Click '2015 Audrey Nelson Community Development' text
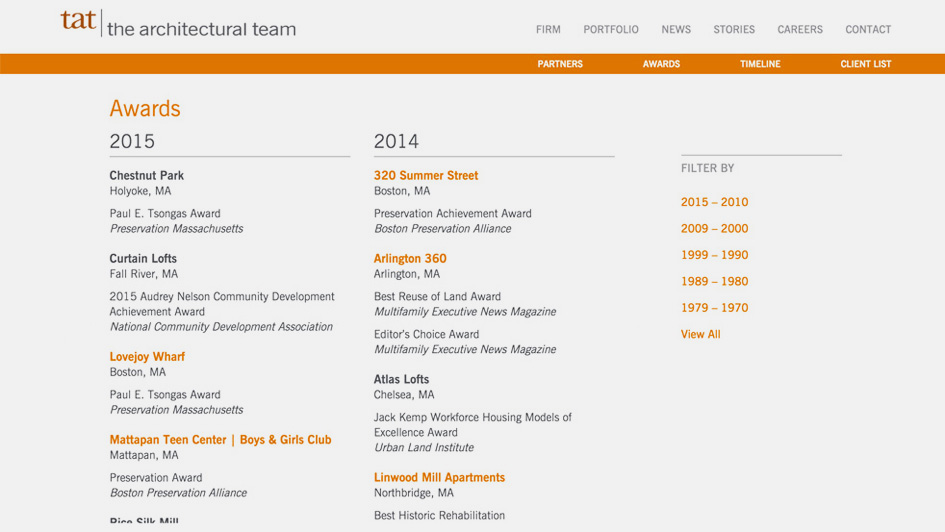Screen dimensions: 945x532 222,296
